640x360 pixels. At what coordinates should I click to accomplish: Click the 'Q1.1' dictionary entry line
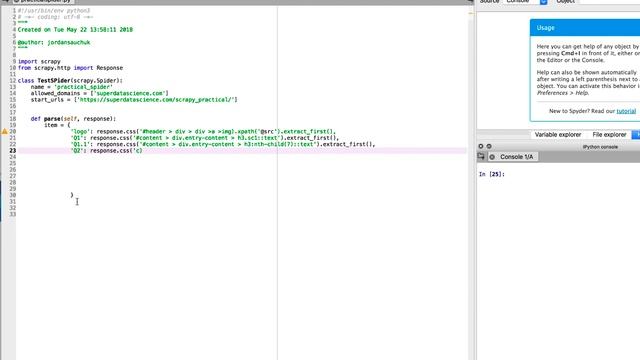tap(223, 144)
